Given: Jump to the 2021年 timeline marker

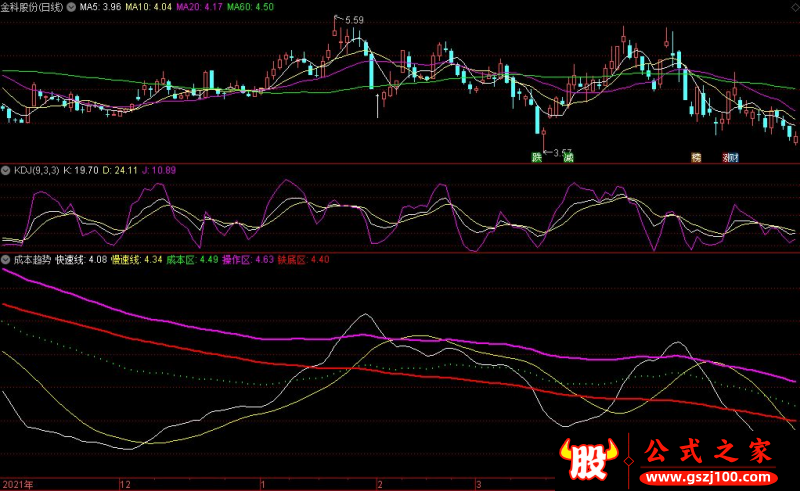Looking at the screenshot, I should (x=18, y=484).
